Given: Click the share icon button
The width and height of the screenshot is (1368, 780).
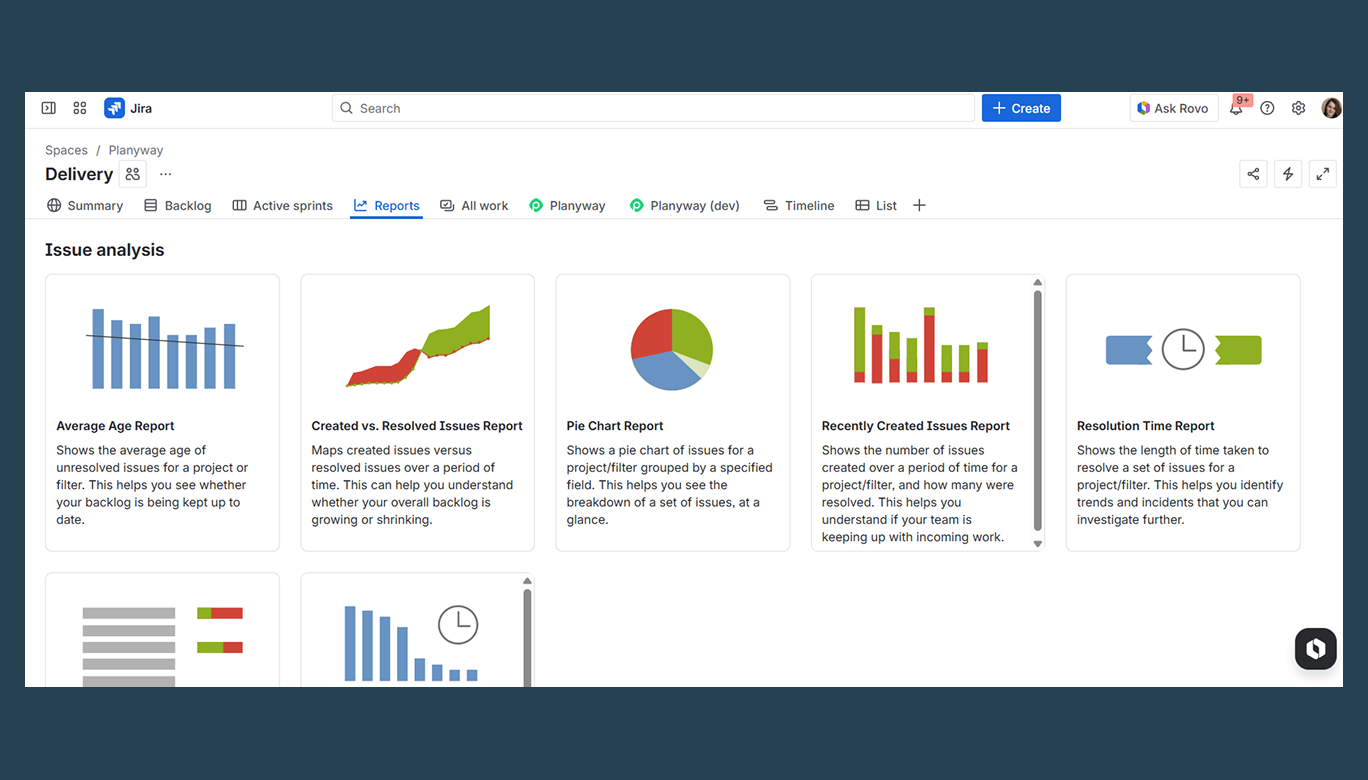Looking at the screenshot, I should 1253,174.
